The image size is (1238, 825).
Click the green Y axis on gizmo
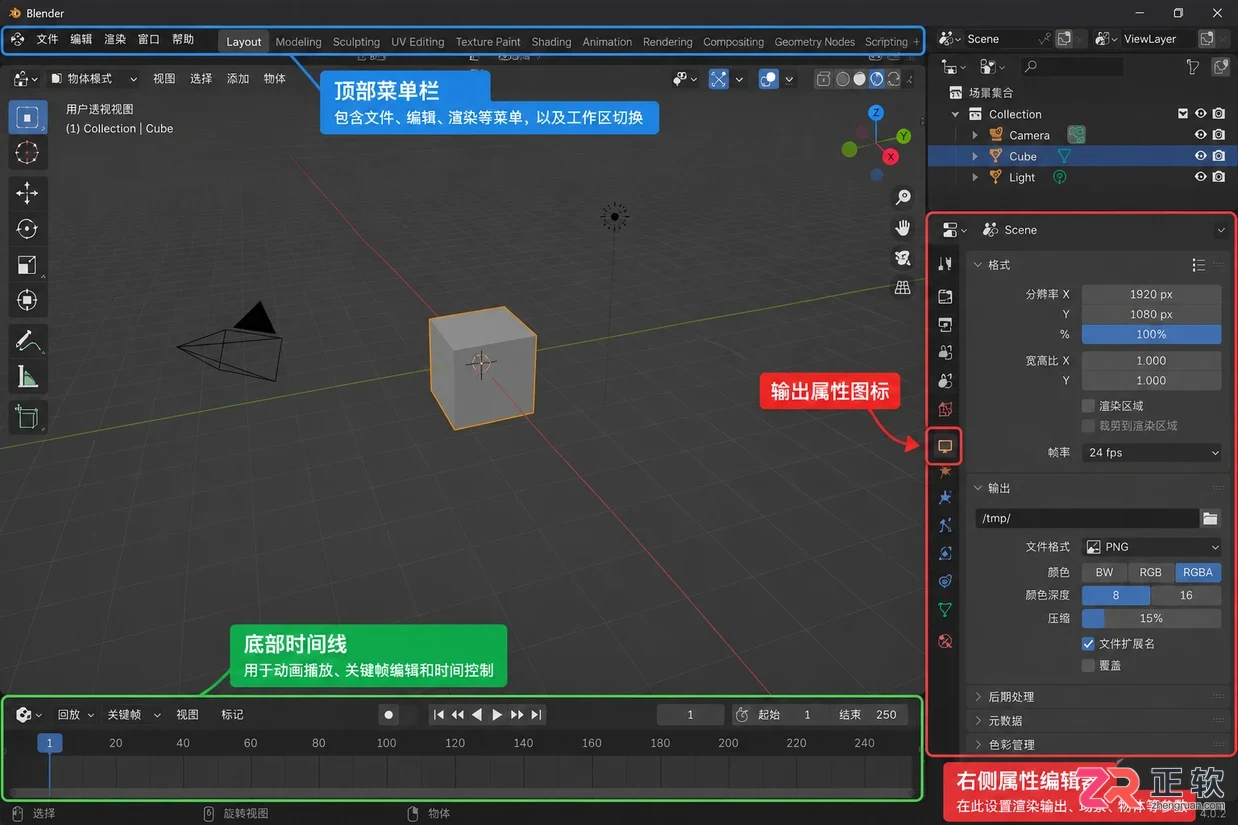pos(903,135)
